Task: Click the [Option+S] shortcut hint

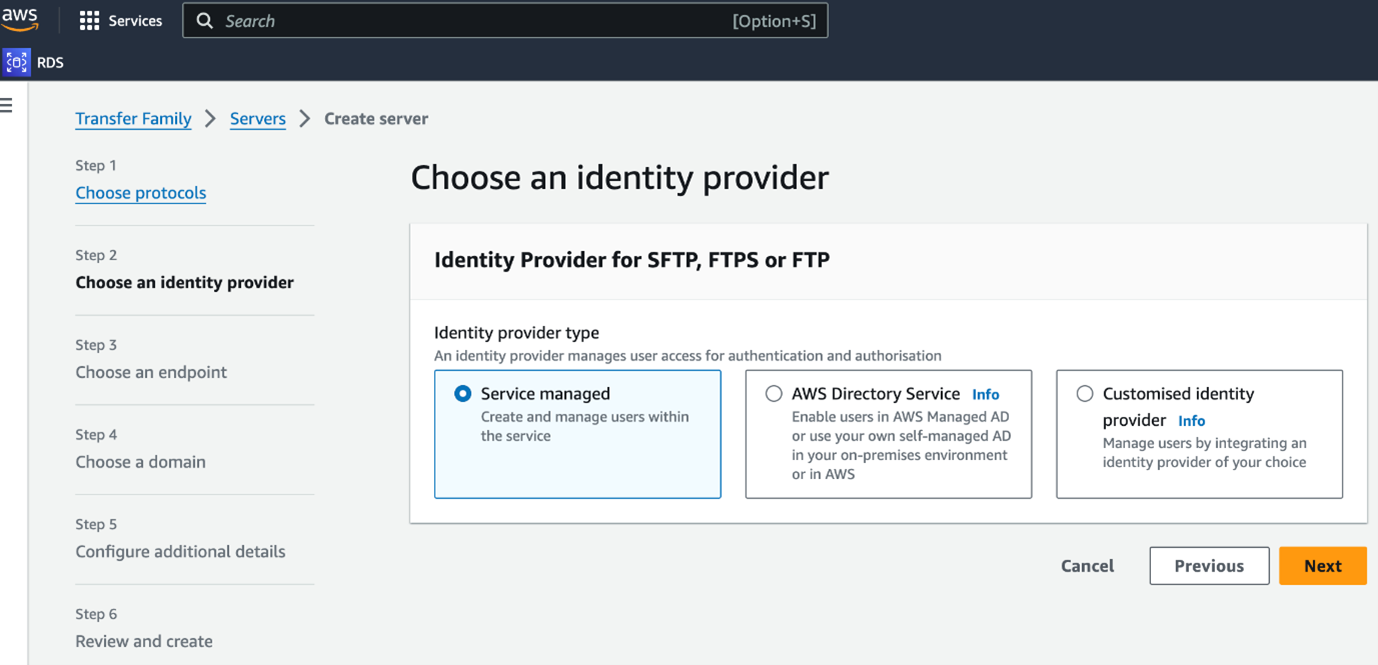Action: (774, 21)
